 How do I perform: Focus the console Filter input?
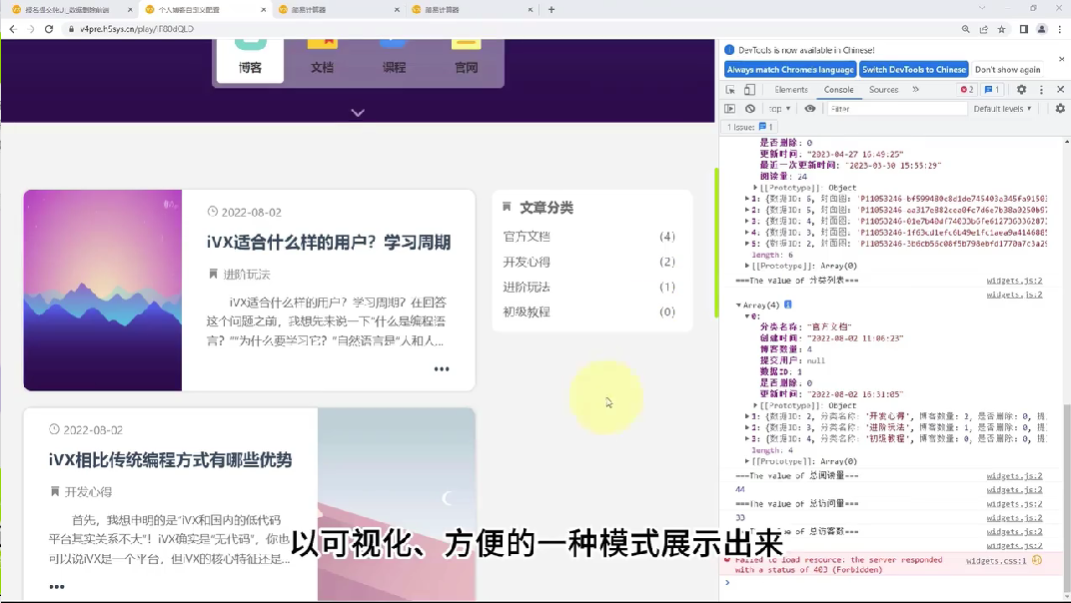tap(896, 109)
